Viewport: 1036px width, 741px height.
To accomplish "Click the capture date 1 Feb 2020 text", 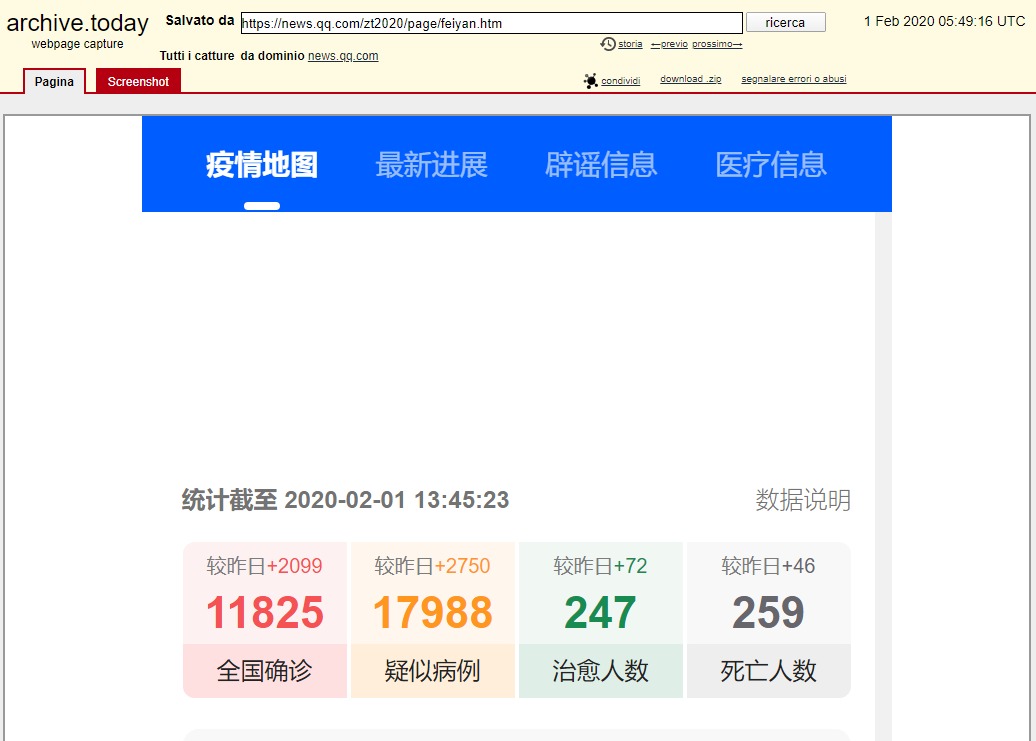I will click(944, 21).
